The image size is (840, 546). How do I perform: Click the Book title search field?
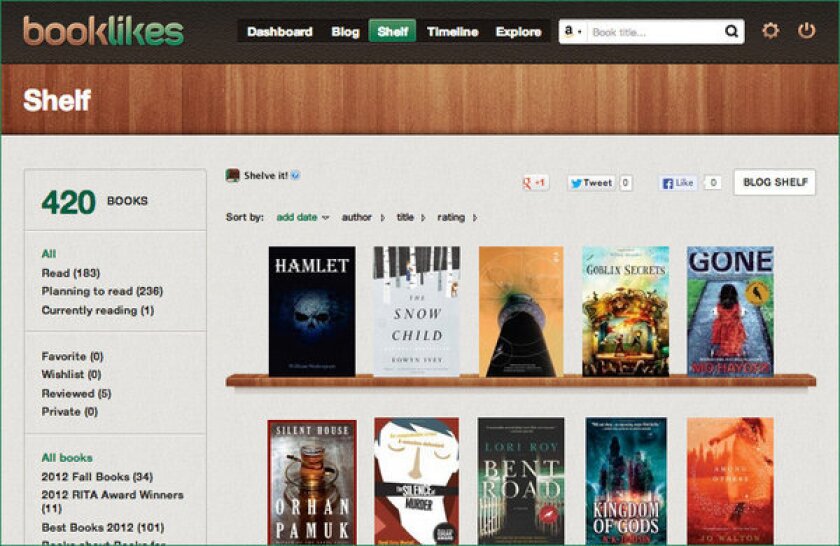click(655, 32)
